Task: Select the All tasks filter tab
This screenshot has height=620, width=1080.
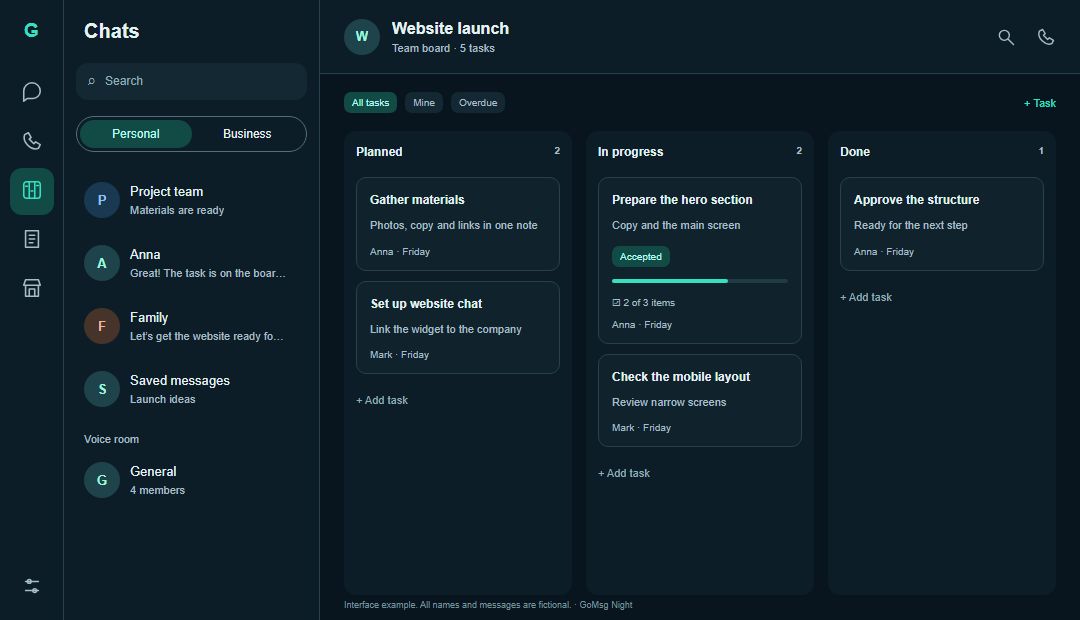Action: 371,103
